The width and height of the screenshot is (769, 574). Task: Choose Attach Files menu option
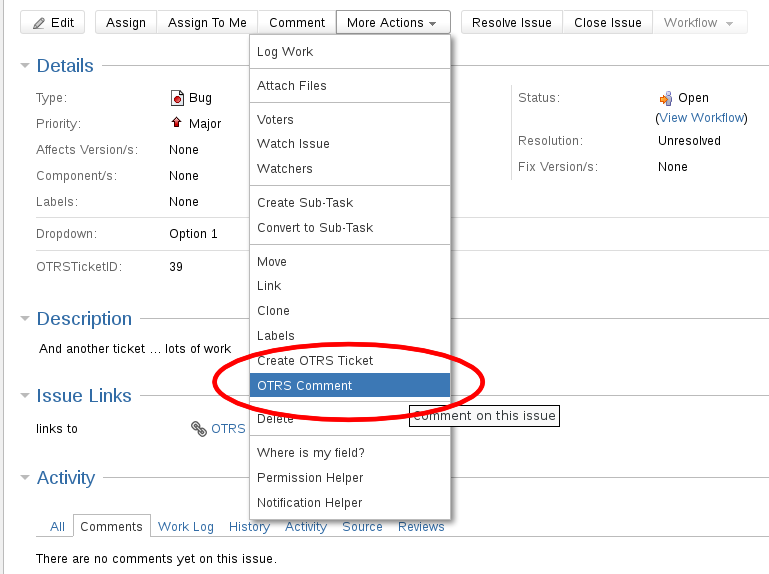click(x=291, y=86)
